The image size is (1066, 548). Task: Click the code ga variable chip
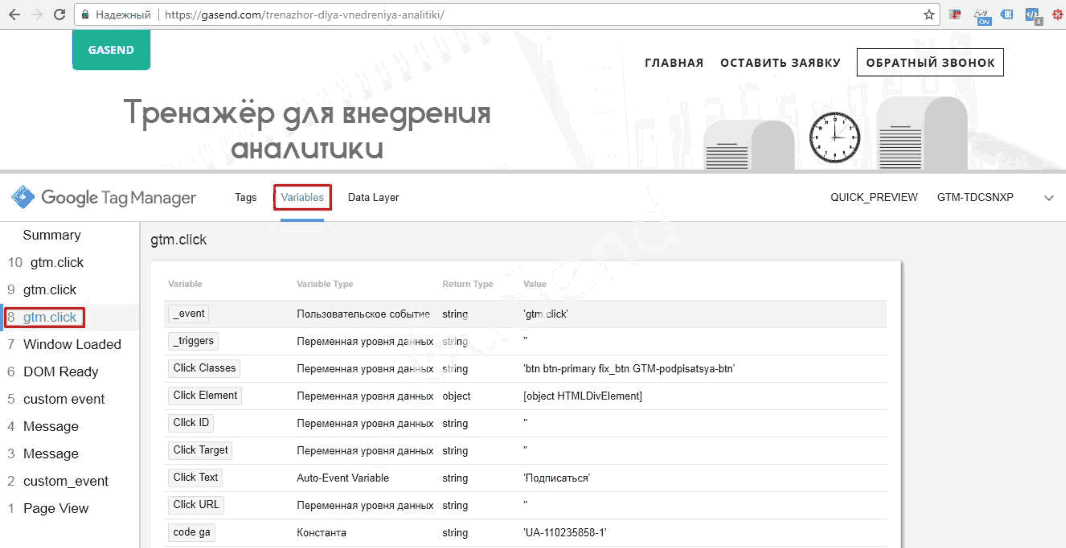coord(192,532)
